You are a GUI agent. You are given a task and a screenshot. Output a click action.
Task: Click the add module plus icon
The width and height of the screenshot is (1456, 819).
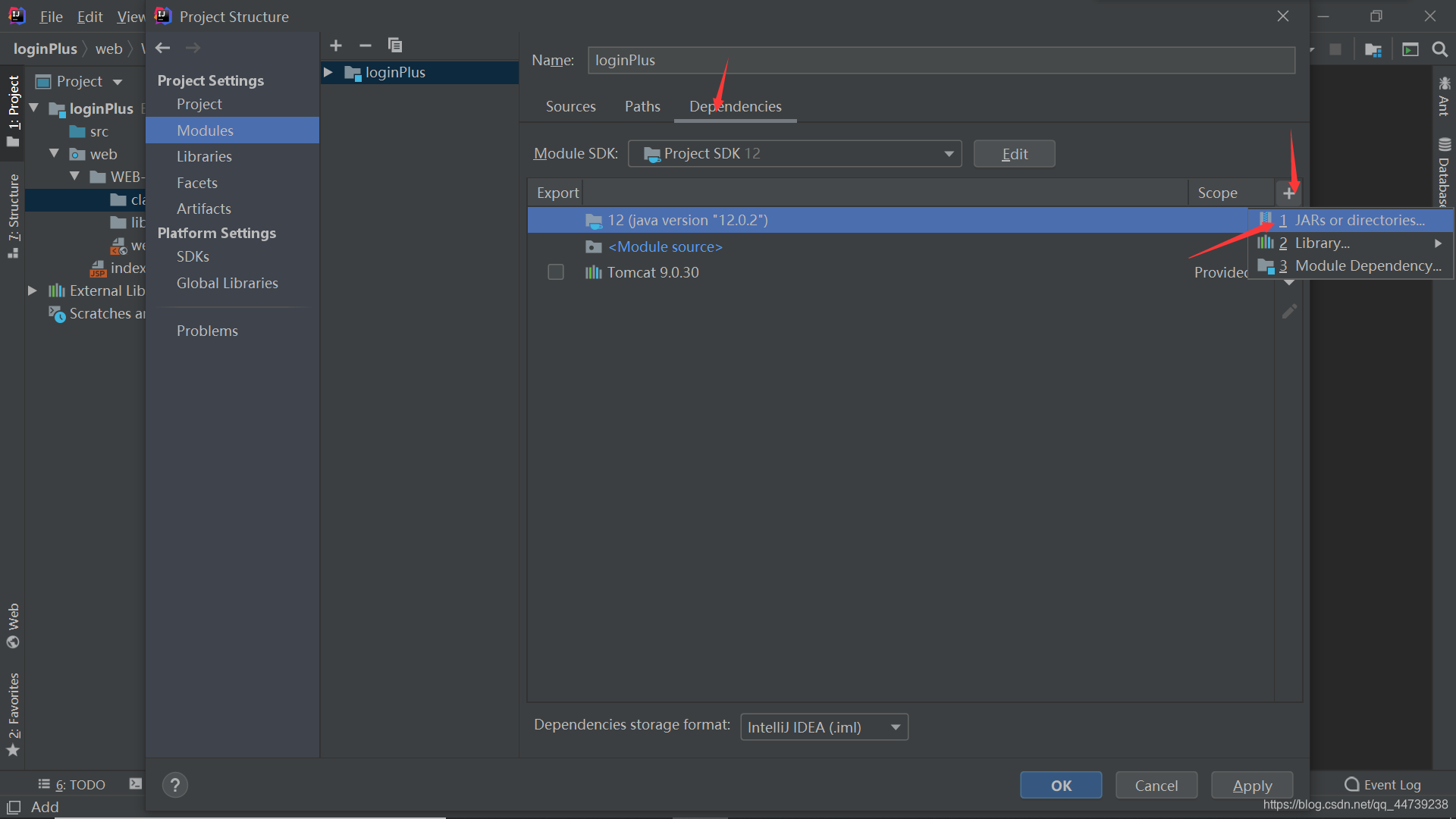(x=336, y=45)
